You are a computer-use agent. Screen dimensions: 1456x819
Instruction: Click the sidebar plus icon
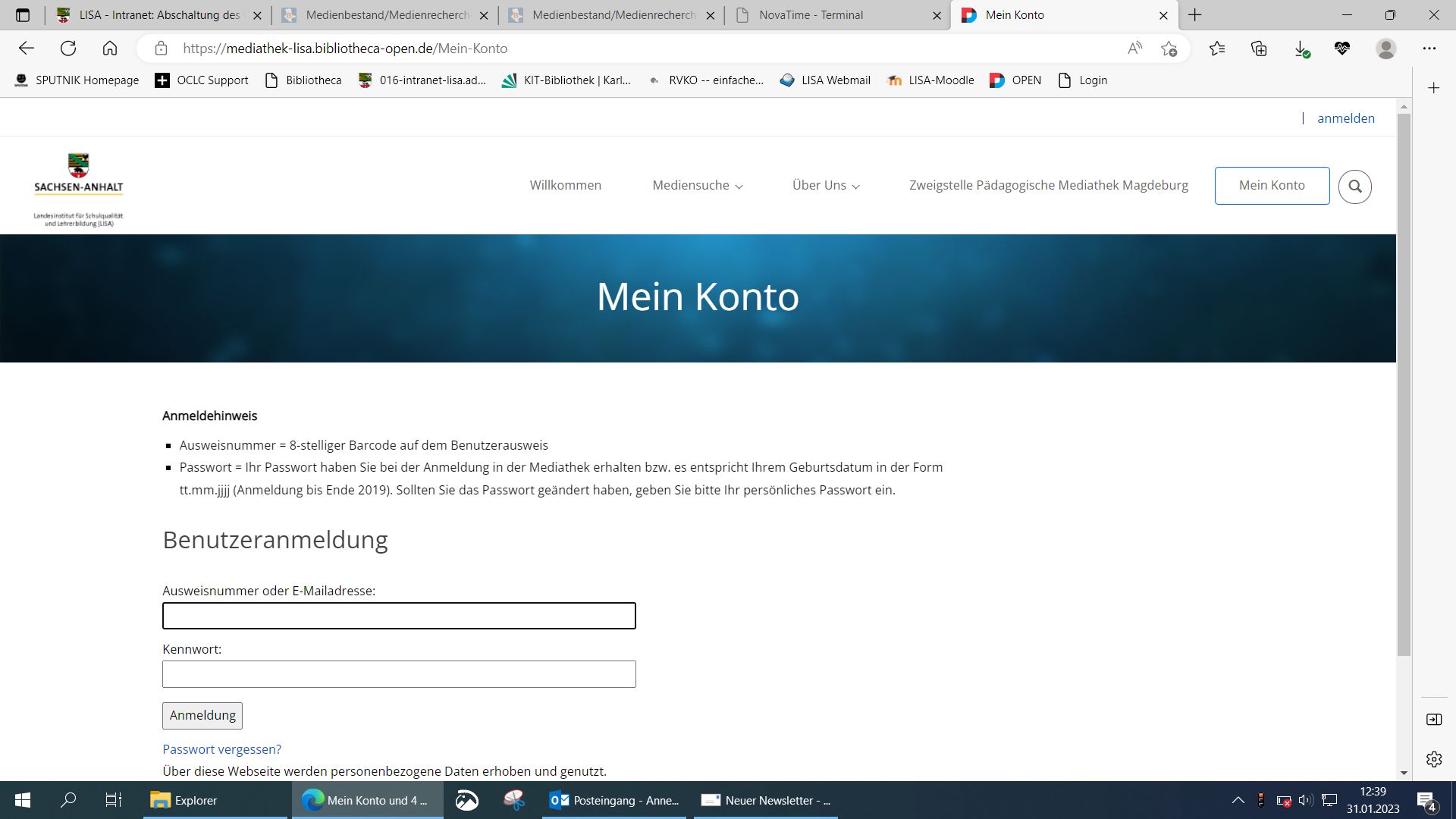click(x=1434, y=88)
